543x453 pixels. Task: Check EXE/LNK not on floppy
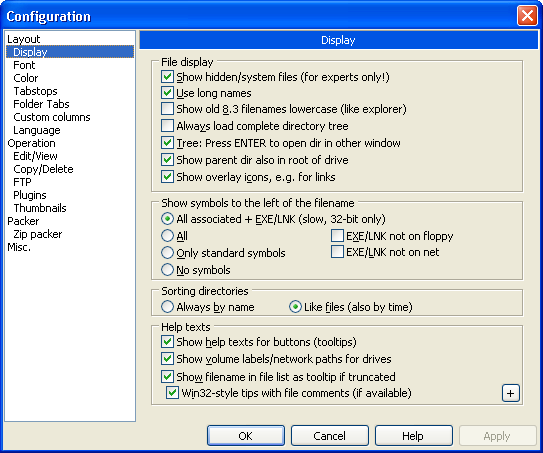[337, 236]
